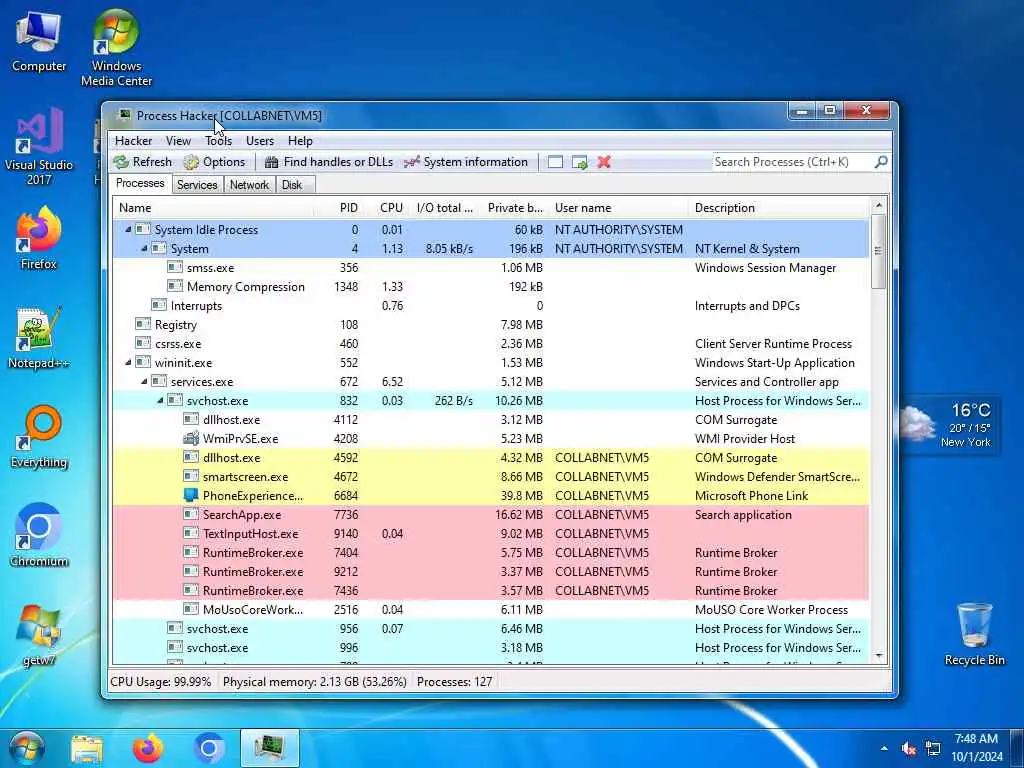The image size is (1024, 768).
Task: Collapse the services.exe tree node
Action: (x=144, y=381)
